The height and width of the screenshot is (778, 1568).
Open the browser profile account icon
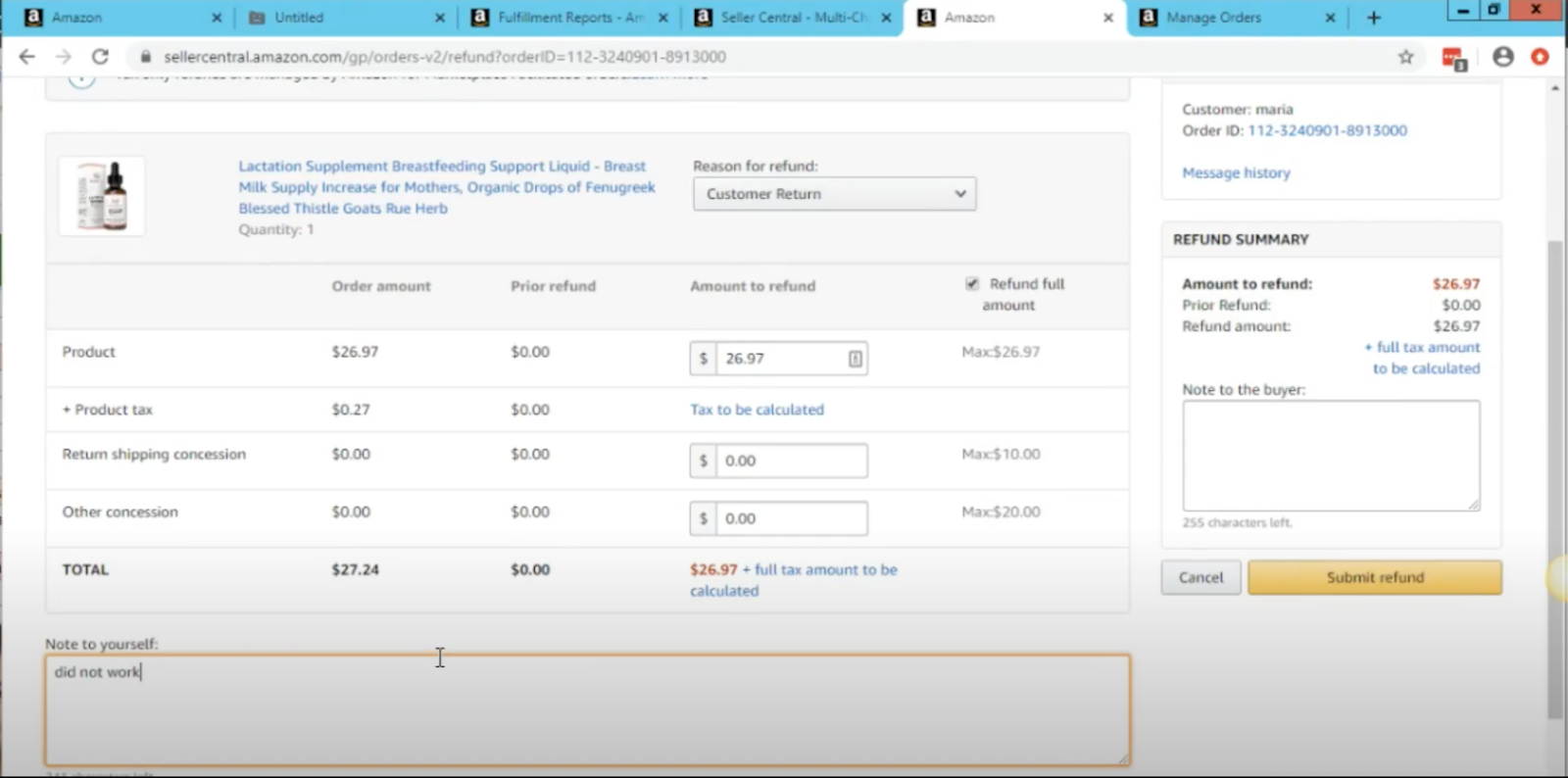coord(1503,57)
